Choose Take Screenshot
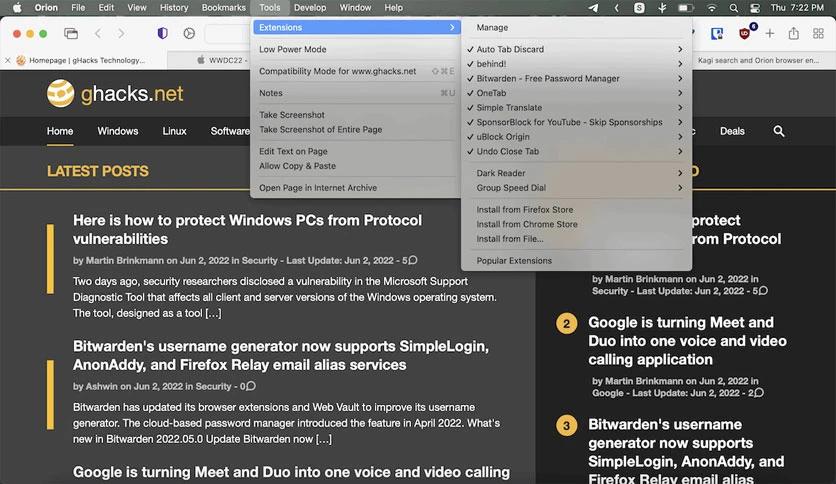The height and width of the screenshot is (484, 836). [356, 115]
